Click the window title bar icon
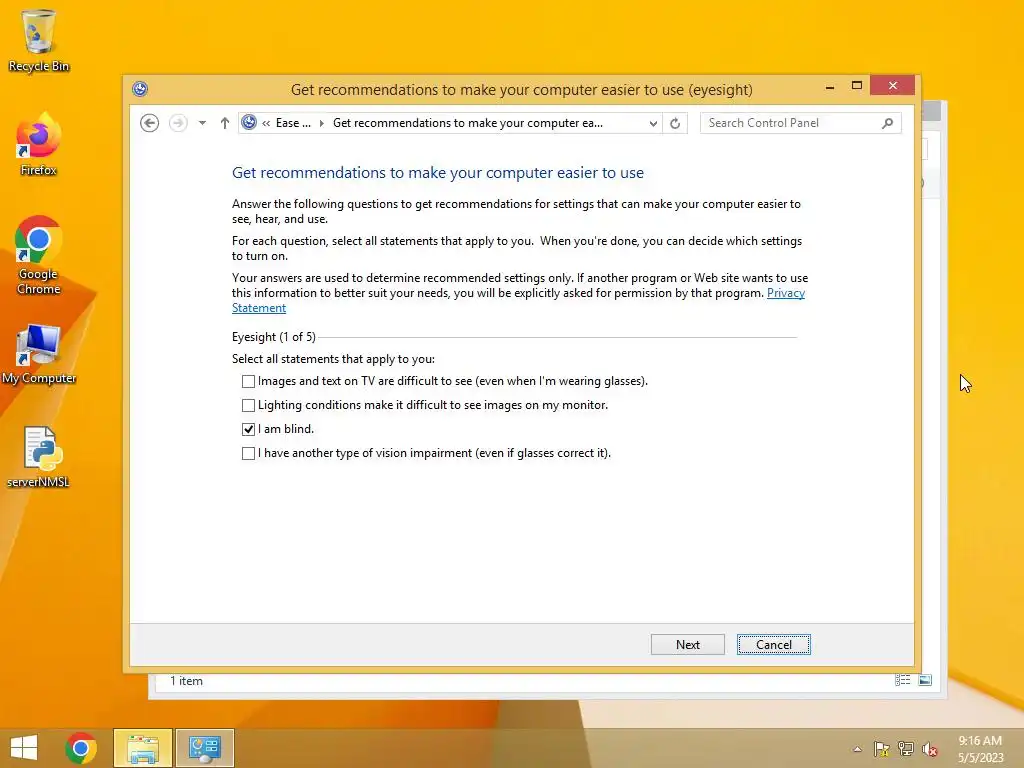Image resolution: width=1024 pixels, height=768 pixels. click(140, 89)
